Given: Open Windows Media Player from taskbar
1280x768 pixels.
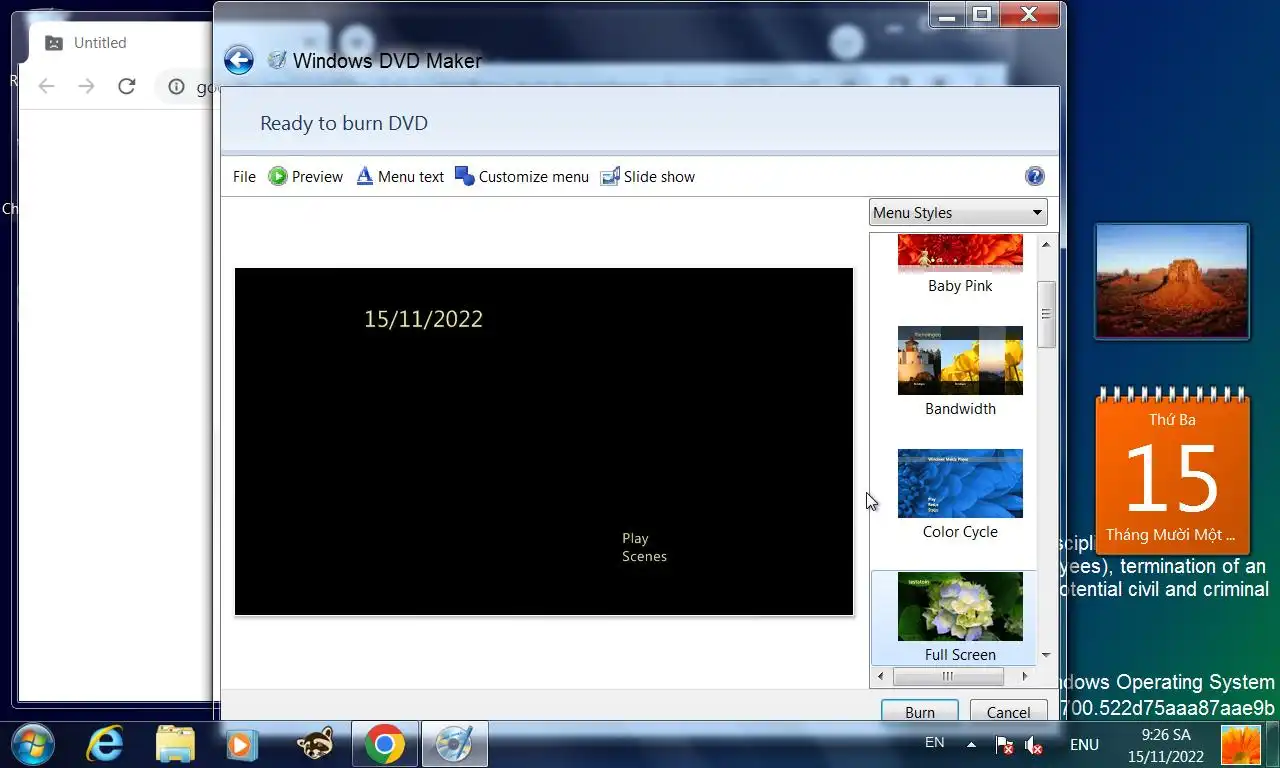Looking at the screenshot, I should point(241,744).
